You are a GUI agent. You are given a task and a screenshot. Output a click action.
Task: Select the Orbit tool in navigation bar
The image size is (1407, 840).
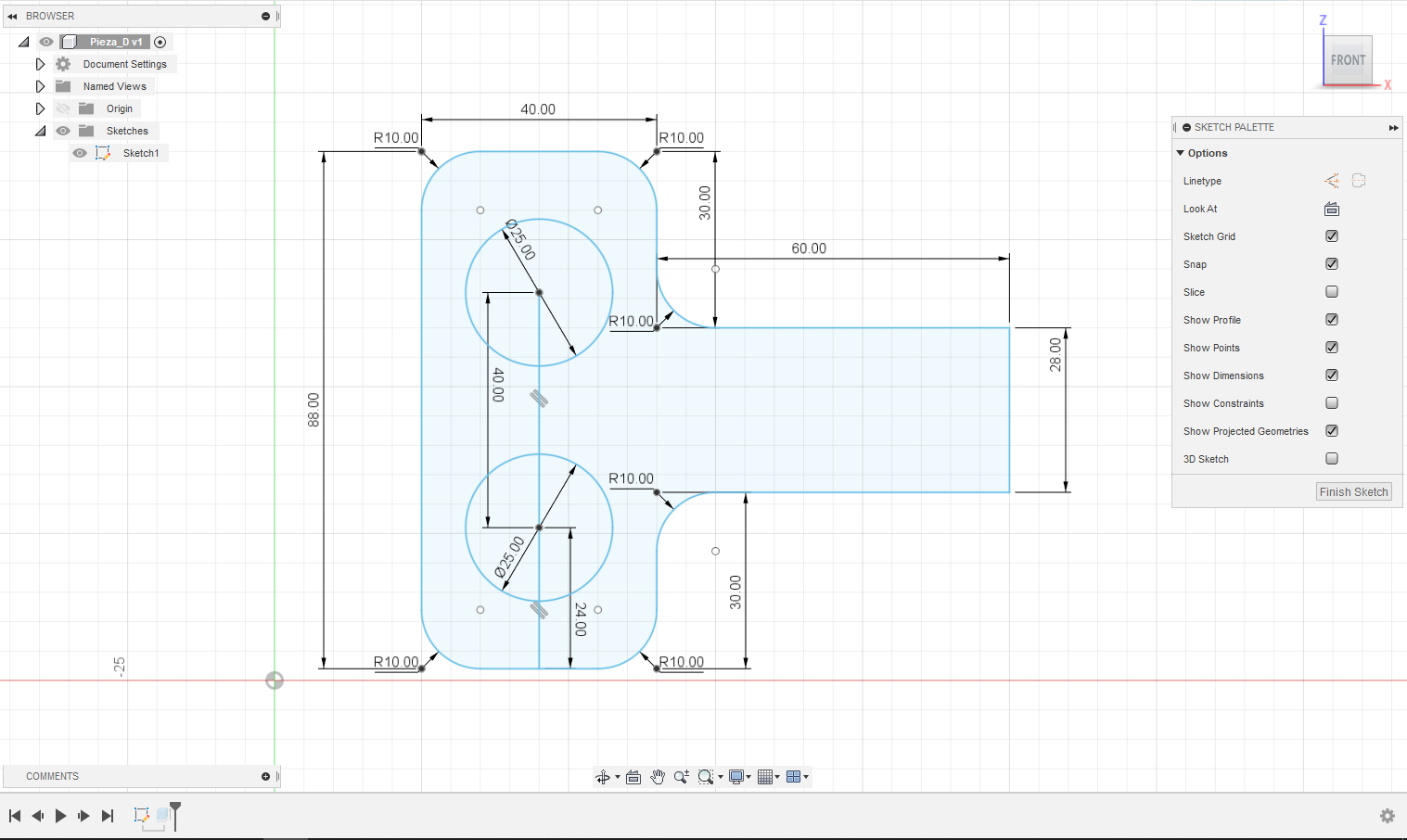[603, 777]
